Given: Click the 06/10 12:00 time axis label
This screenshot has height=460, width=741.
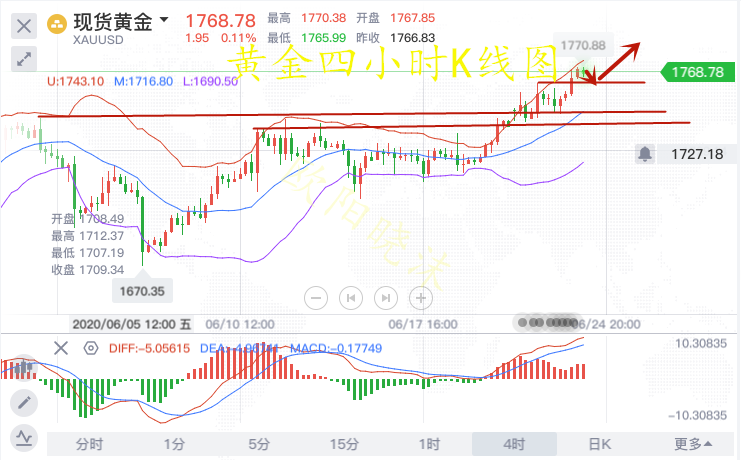Looking at the screenshot, I should pos(240,324).
